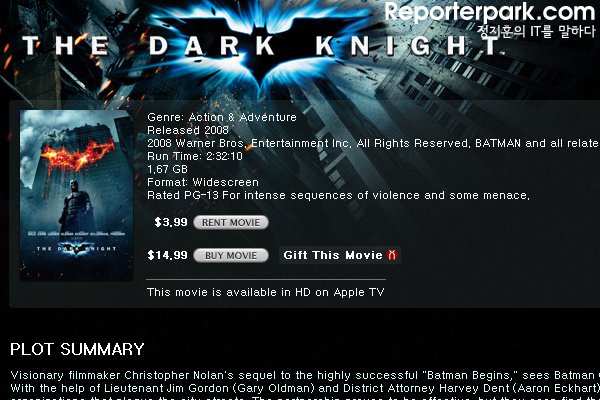600x400 pixels.
Task: Click the Run Time: 2:32:10 line
Action: tap(195, 156)
